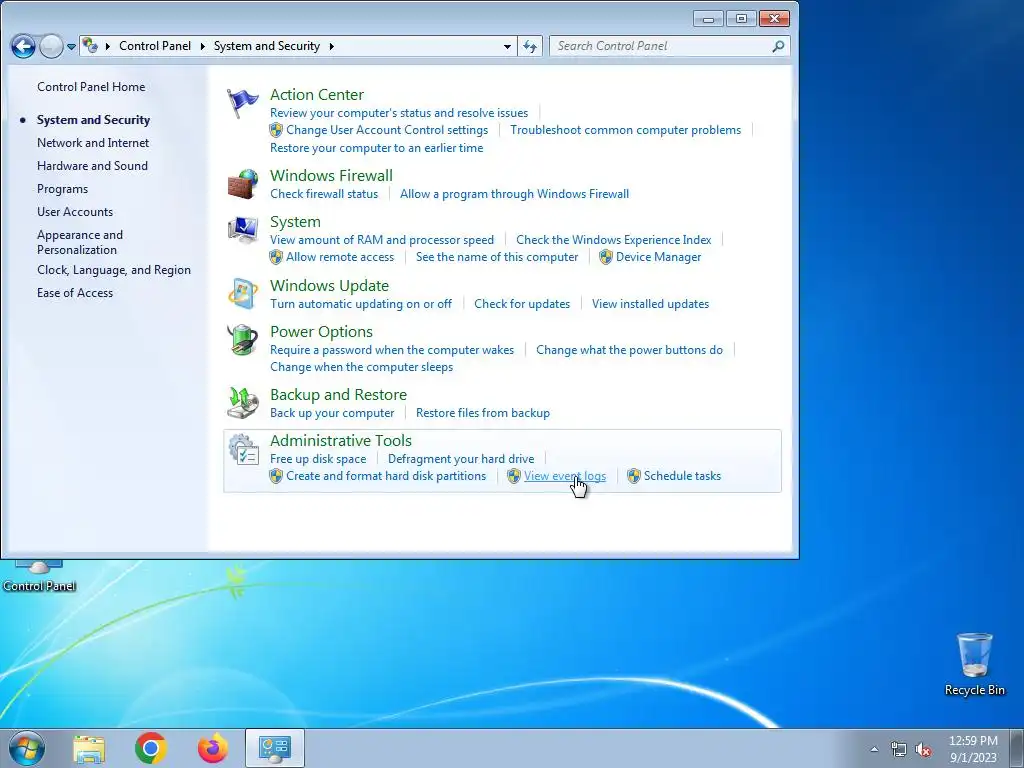Open Device Manager link
The width and height of the screenshot is (1024, 768).
click(658, 257)
